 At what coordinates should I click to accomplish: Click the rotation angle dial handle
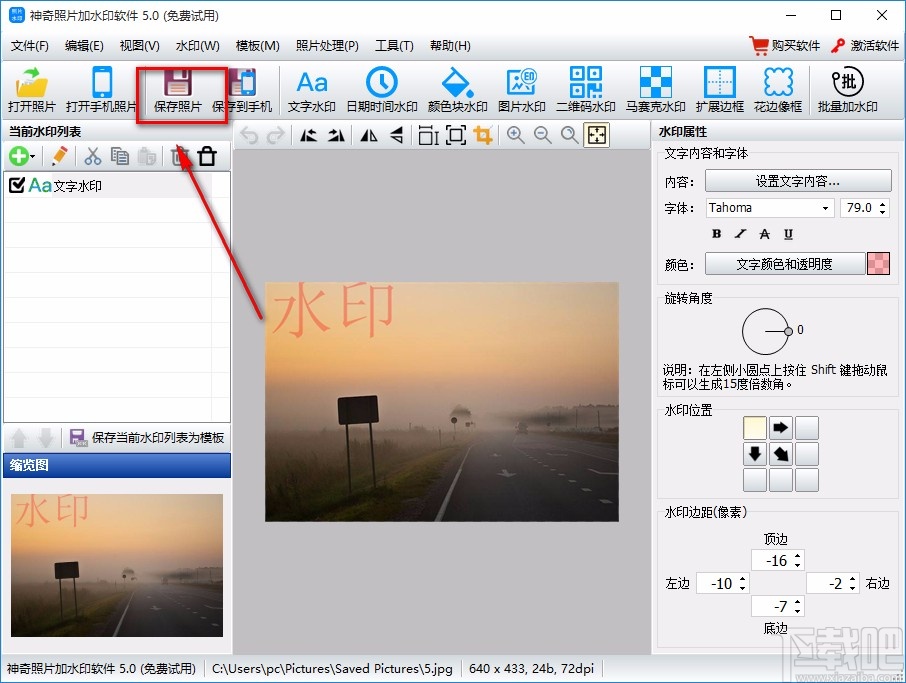point(788,331)
